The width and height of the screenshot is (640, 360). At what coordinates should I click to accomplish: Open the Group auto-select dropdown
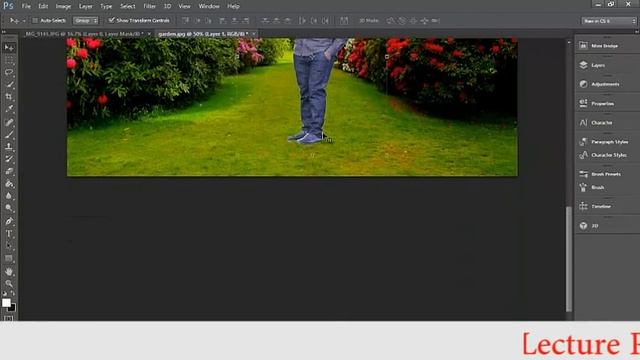86,20
